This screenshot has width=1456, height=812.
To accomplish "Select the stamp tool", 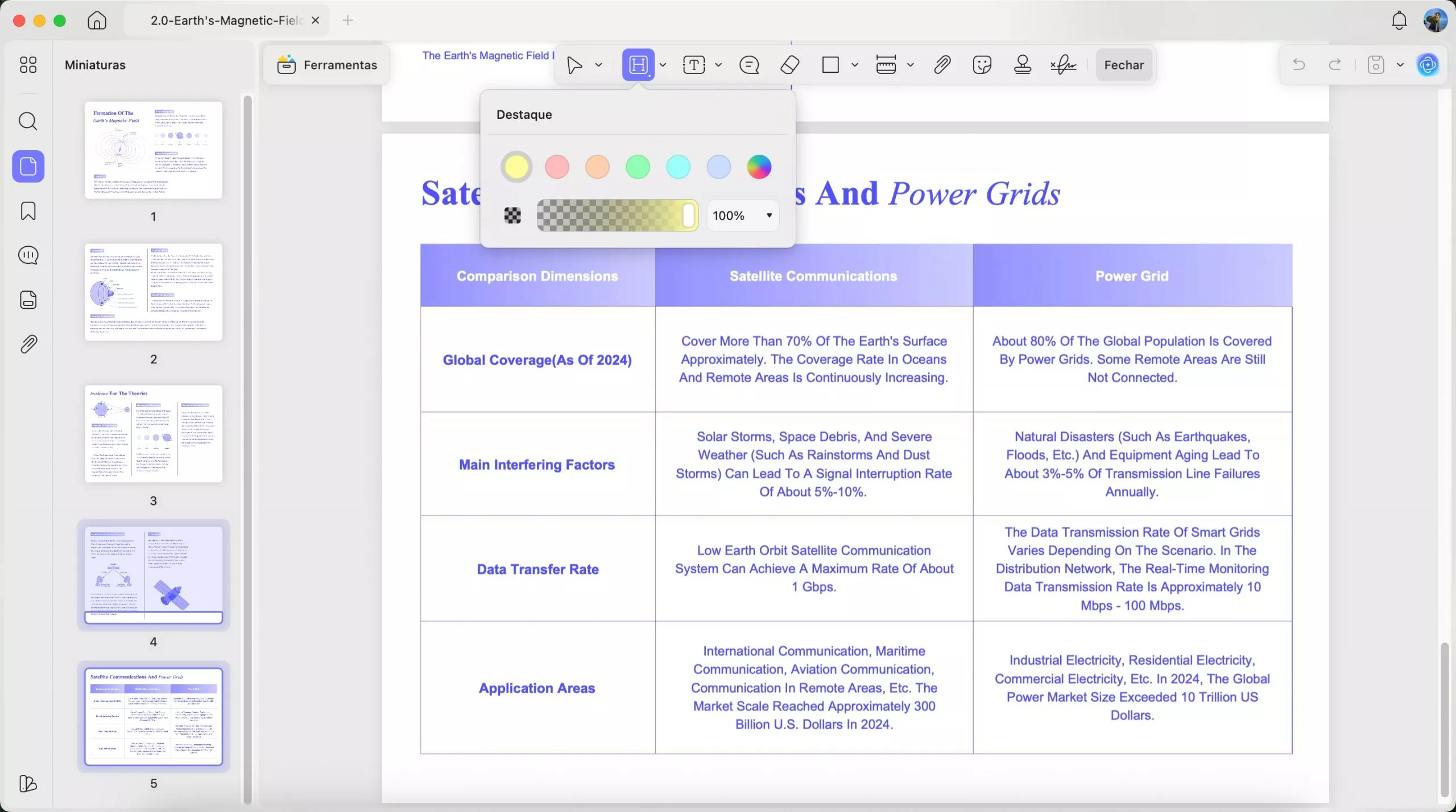I will tap(1023, 65).
